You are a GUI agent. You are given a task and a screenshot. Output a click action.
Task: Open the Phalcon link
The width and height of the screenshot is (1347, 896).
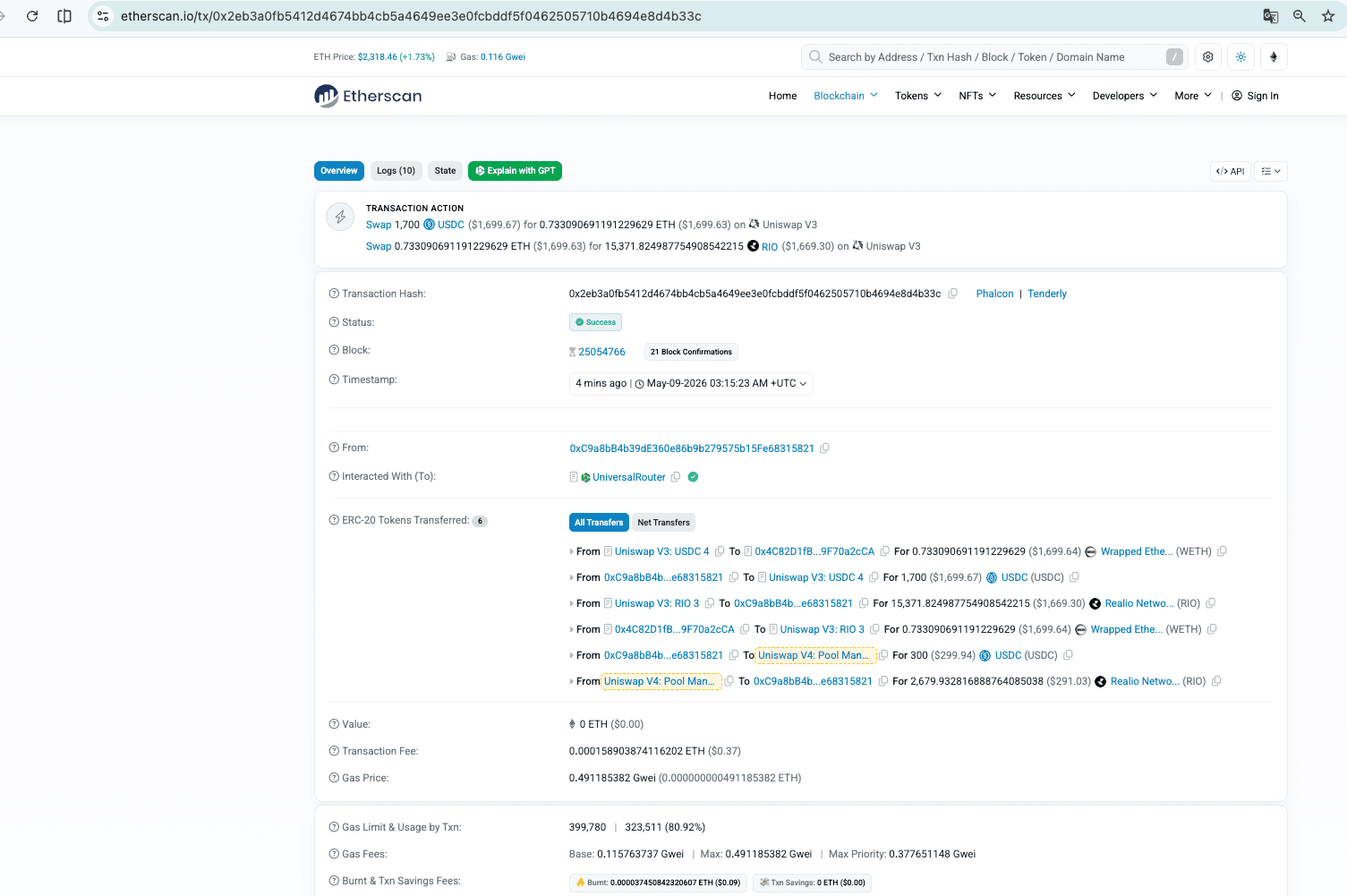[994, 294]
